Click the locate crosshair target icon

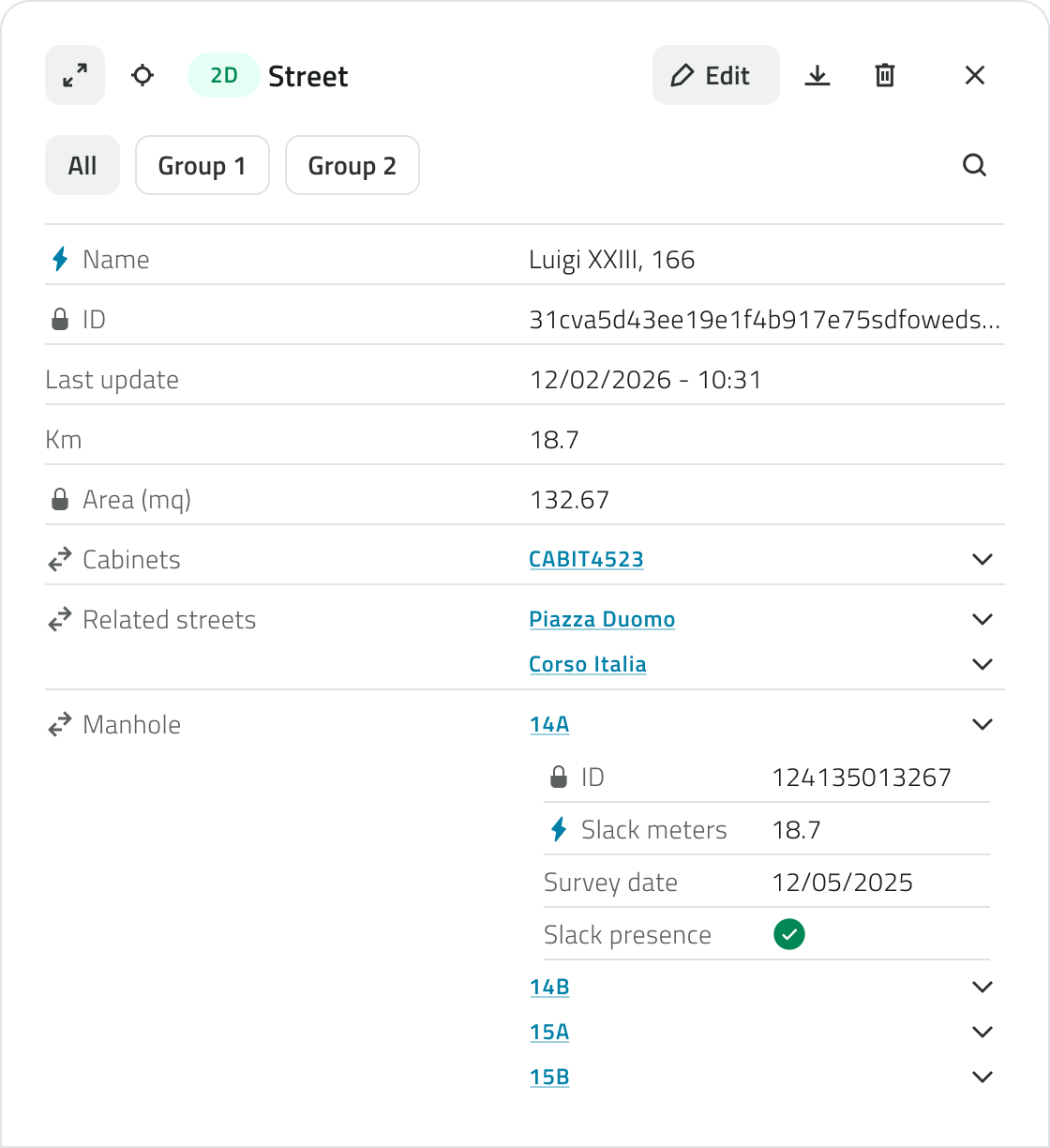pyautogui.click(x=142, y=75)
